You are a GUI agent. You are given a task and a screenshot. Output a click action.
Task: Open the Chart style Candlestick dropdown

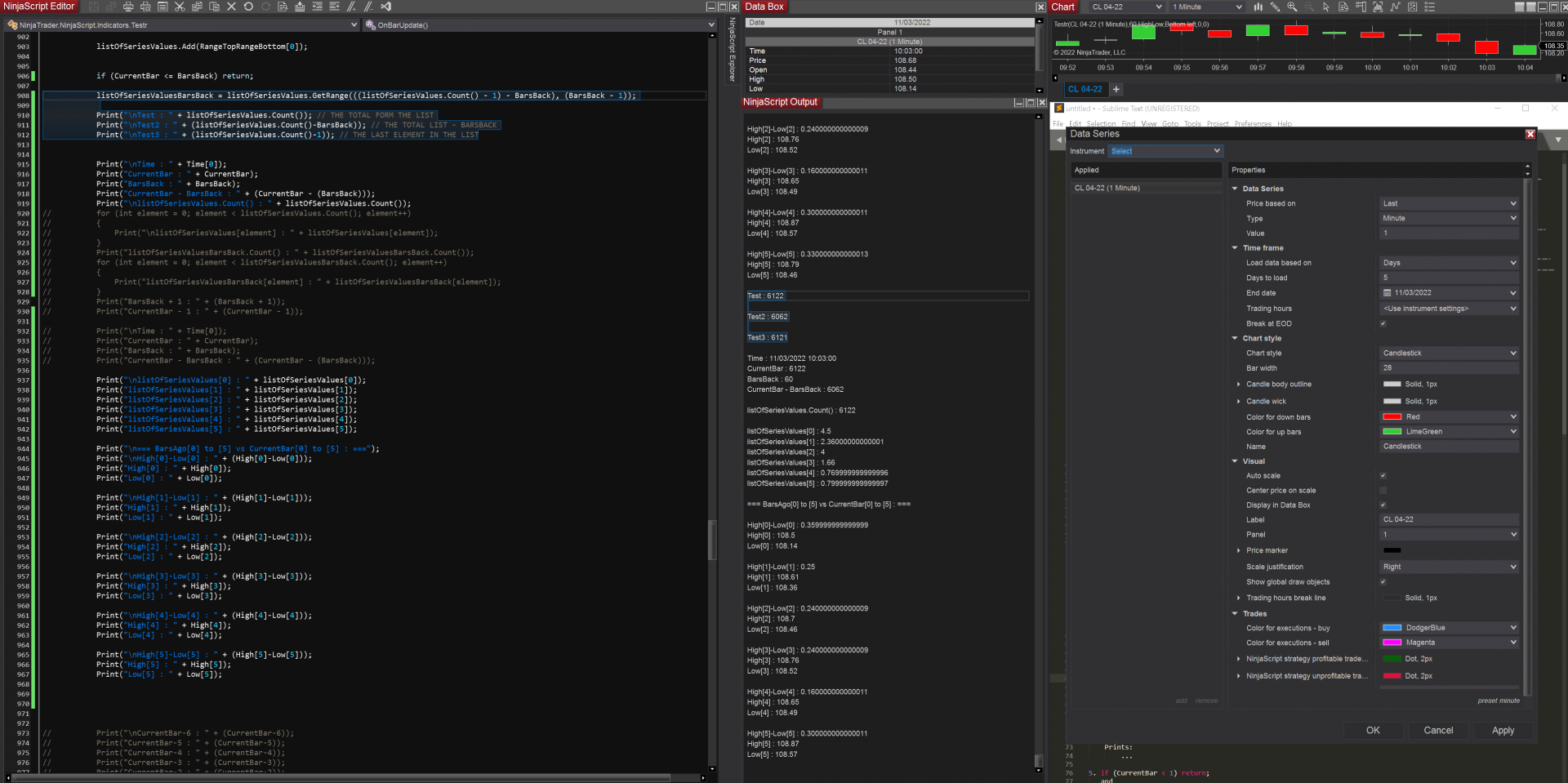pos(1449,354)
